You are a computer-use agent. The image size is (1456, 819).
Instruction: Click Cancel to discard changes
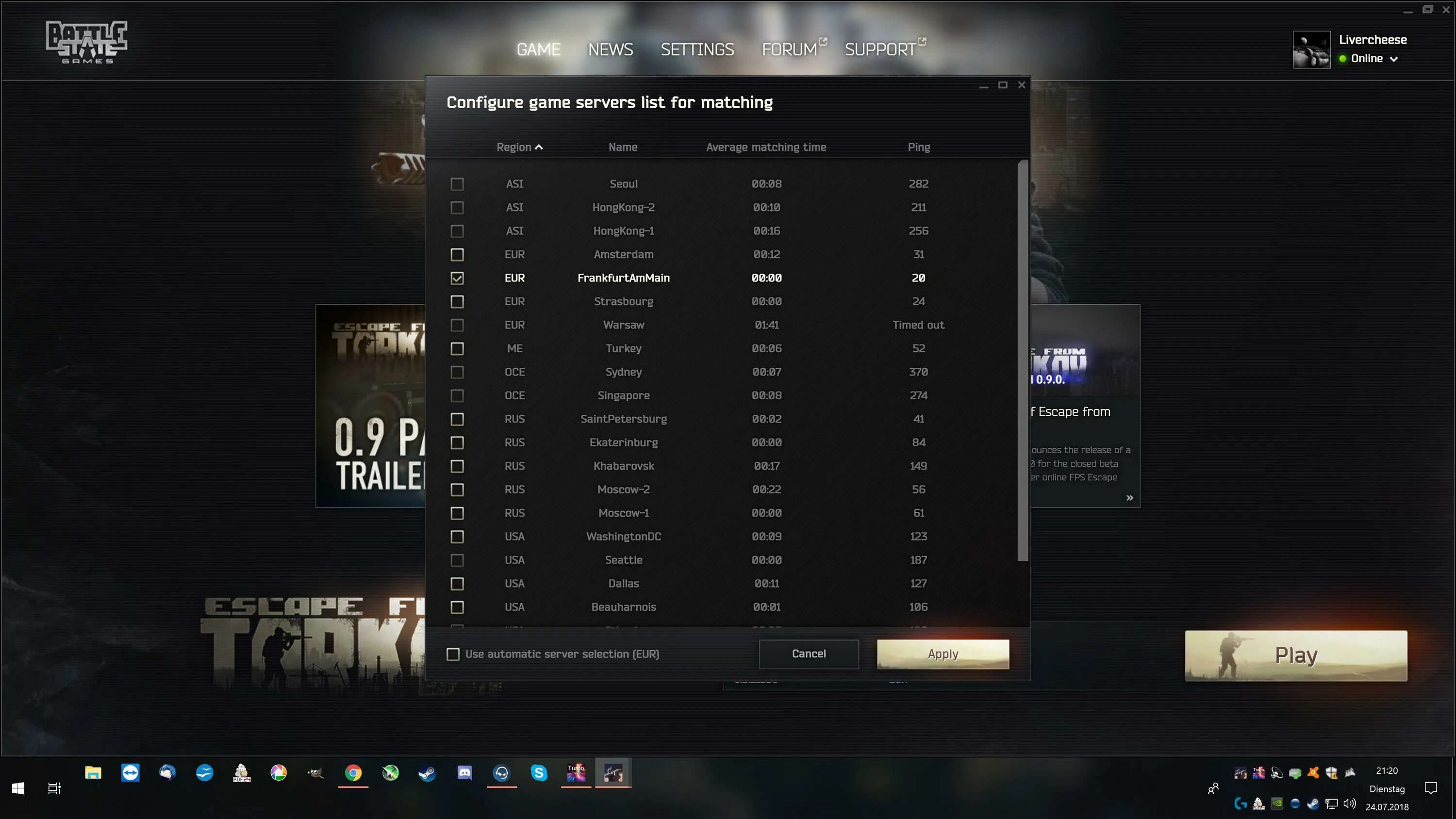(808, 653)
